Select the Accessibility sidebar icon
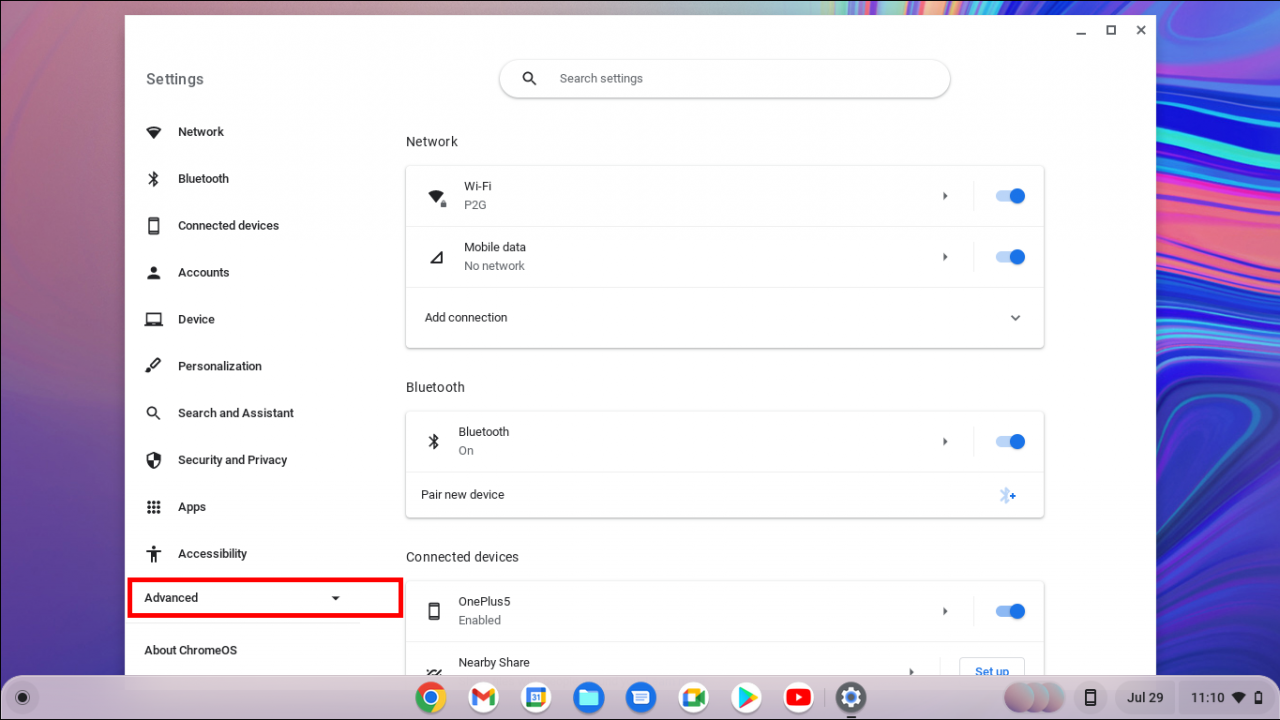This screenshot has width=1280, height=720. coord(153,553)
